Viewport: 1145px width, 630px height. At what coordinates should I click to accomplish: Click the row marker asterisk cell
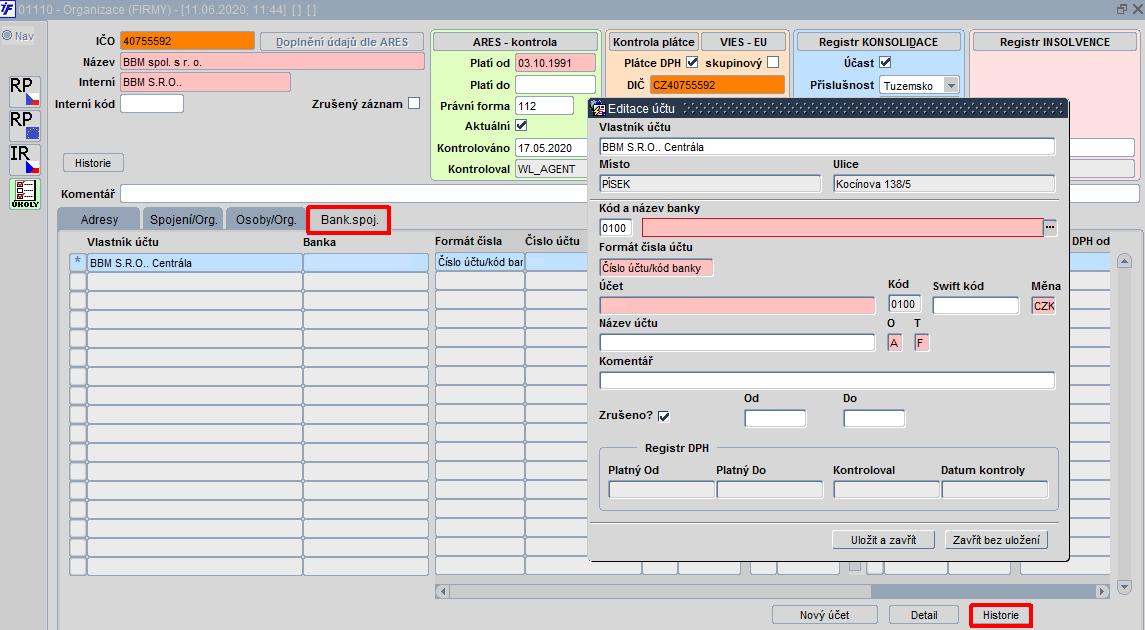click(77, 262)
